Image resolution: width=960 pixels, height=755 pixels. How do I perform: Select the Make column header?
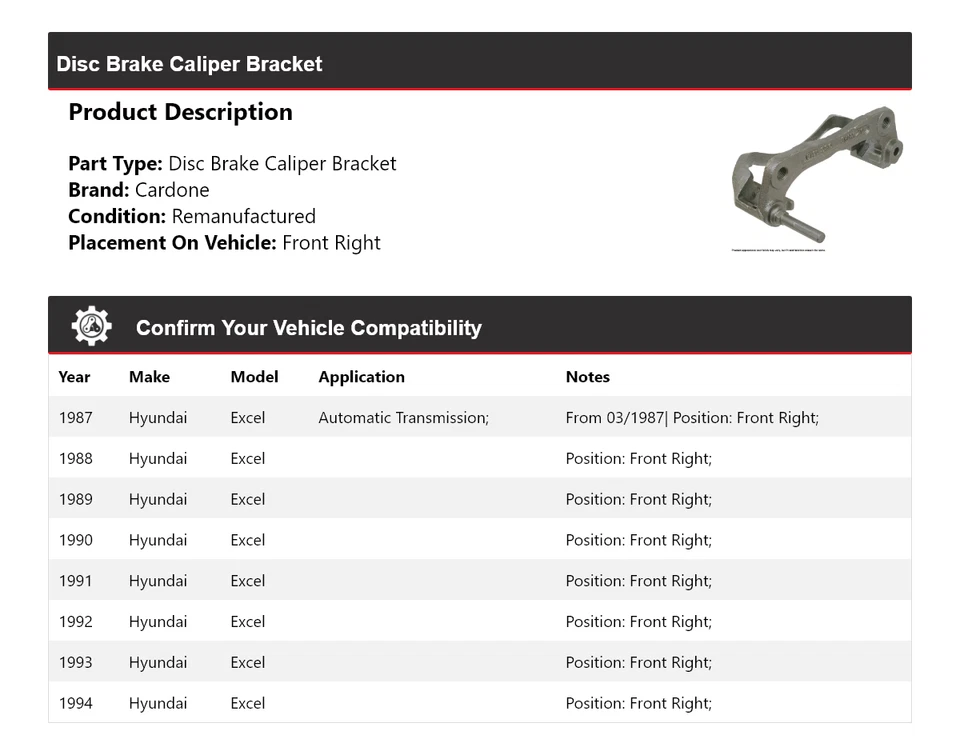149,377
